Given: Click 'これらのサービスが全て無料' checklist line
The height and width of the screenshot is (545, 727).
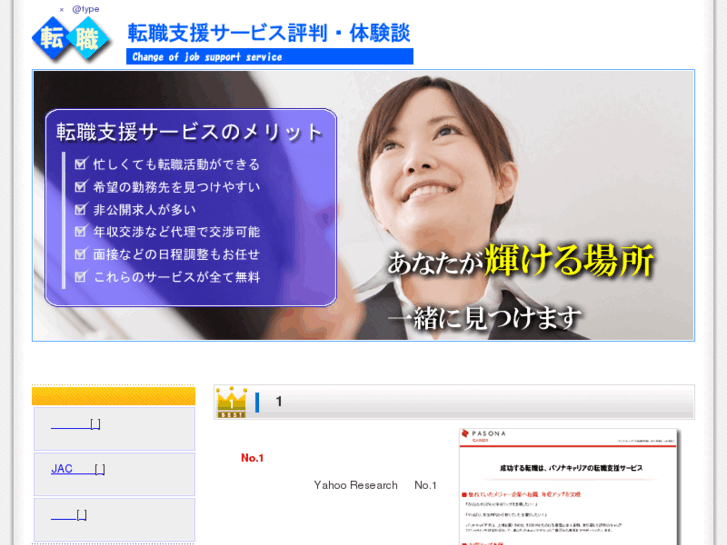Looking at the screenshot, I should 176,277.
